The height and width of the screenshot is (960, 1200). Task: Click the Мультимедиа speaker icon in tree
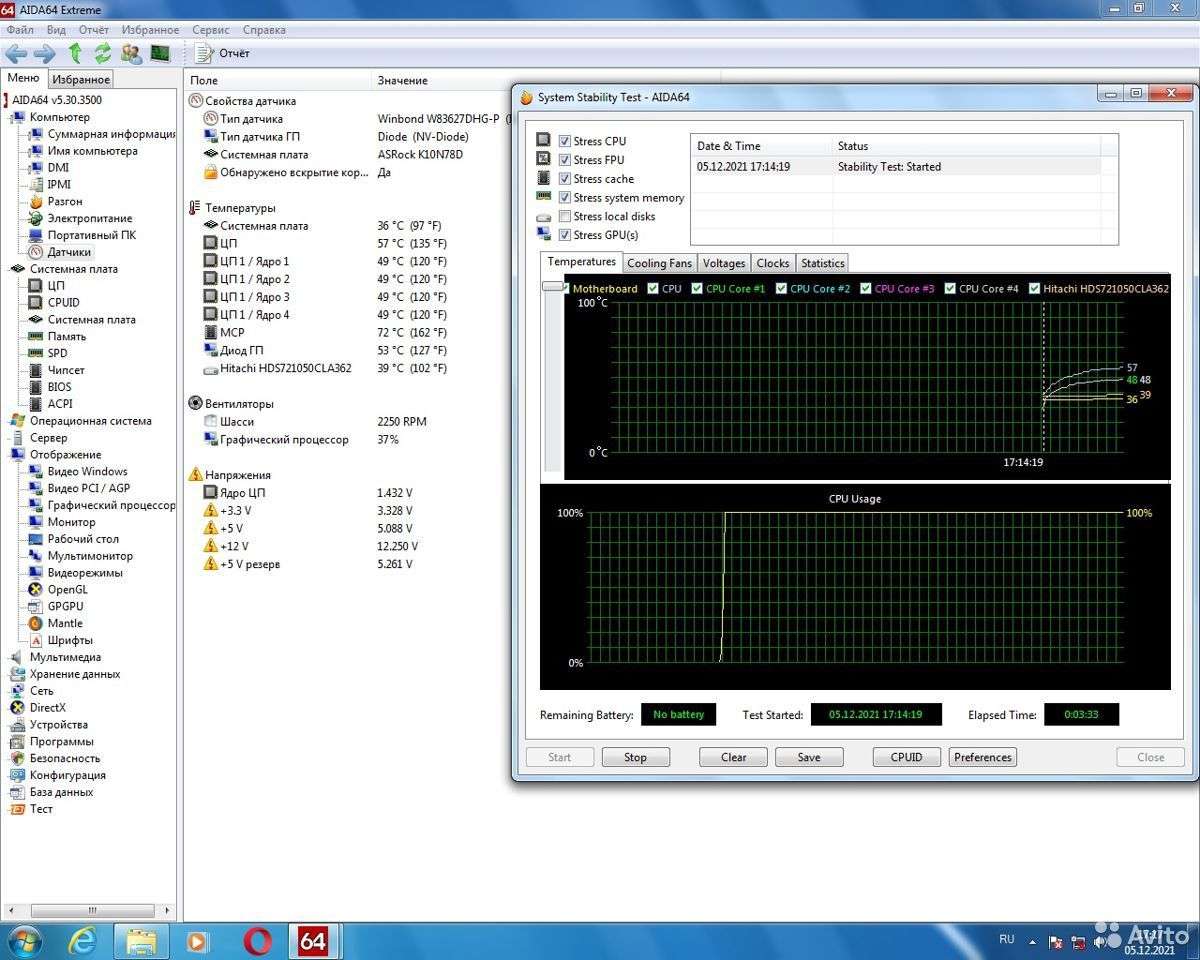pos(18,657)
